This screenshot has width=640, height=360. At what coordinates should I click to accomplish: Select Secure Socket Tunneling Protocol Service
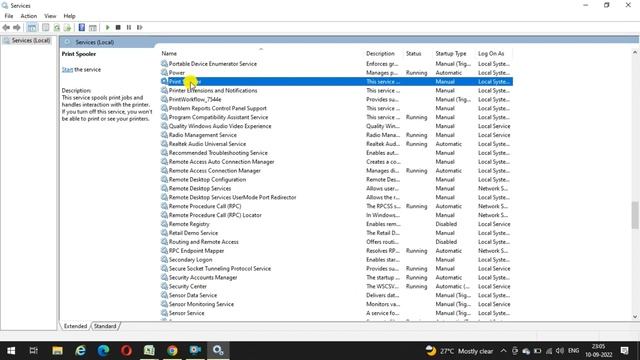220,269
